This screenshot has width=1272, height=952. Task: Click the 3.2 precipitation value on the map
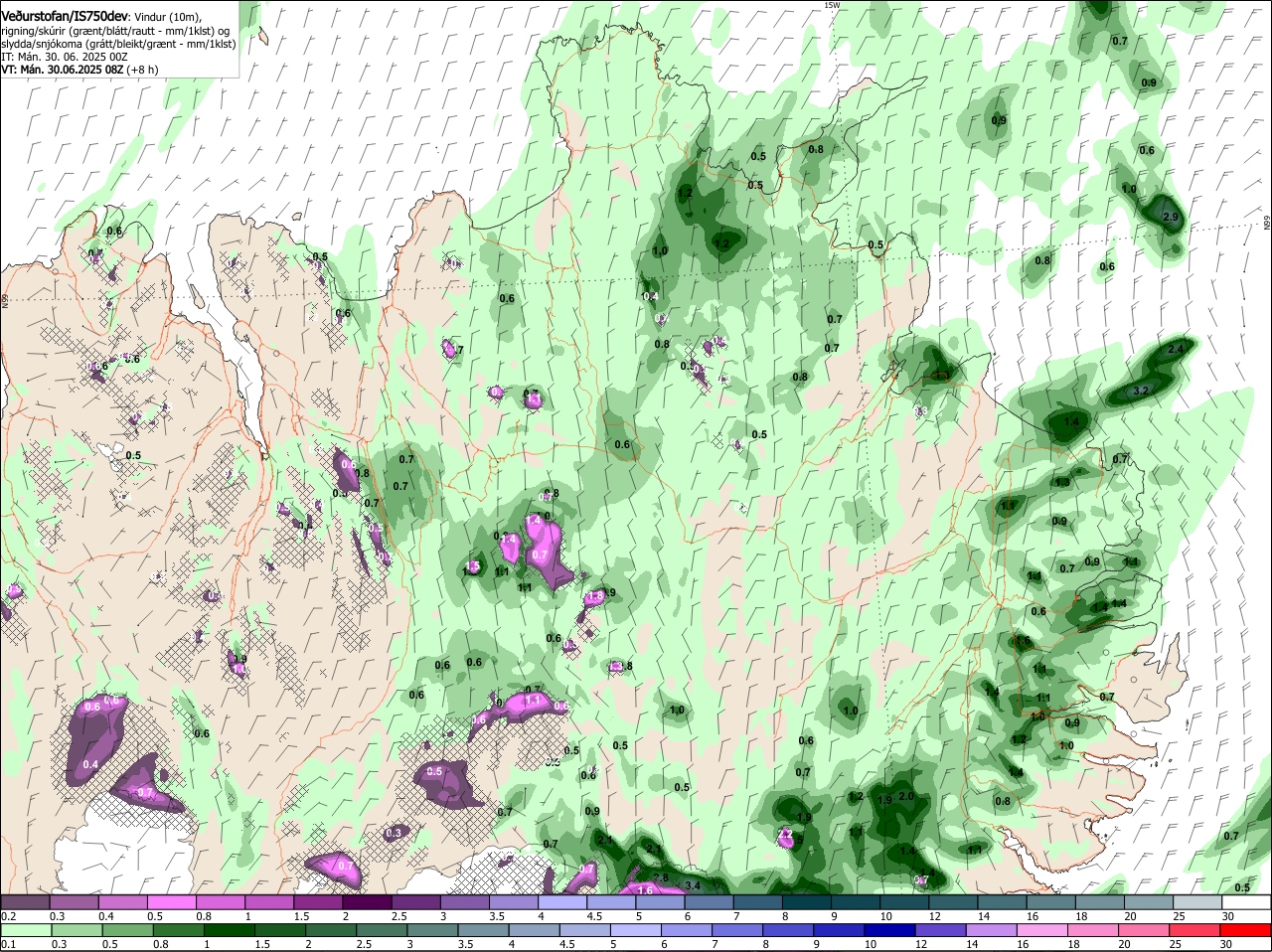[x=1141, y=392]
